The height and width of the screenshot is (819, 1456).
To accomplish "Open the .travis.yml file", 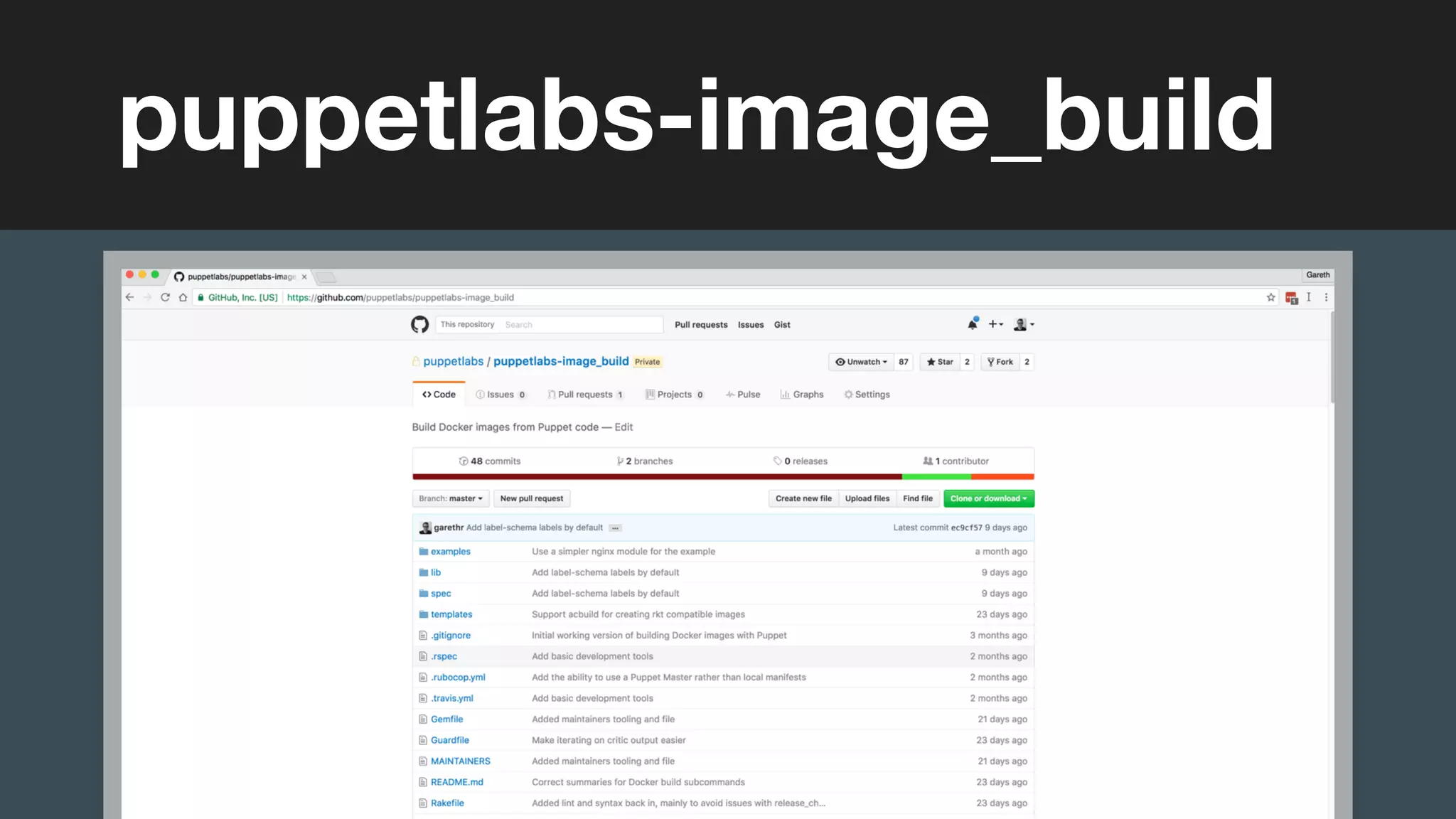I will tap(452, 699).
